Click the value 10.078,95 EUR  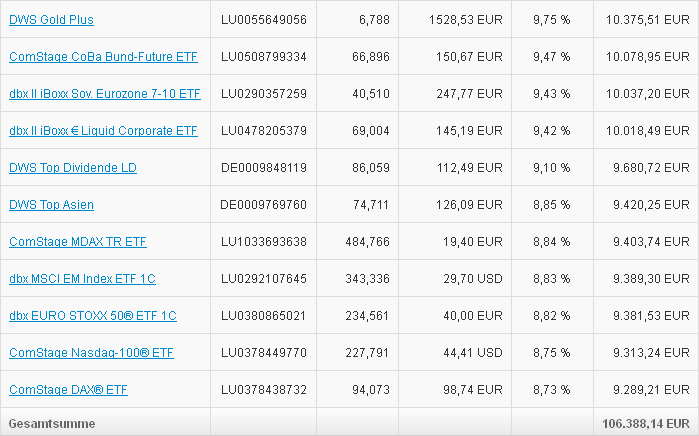[x=648, y=57]
